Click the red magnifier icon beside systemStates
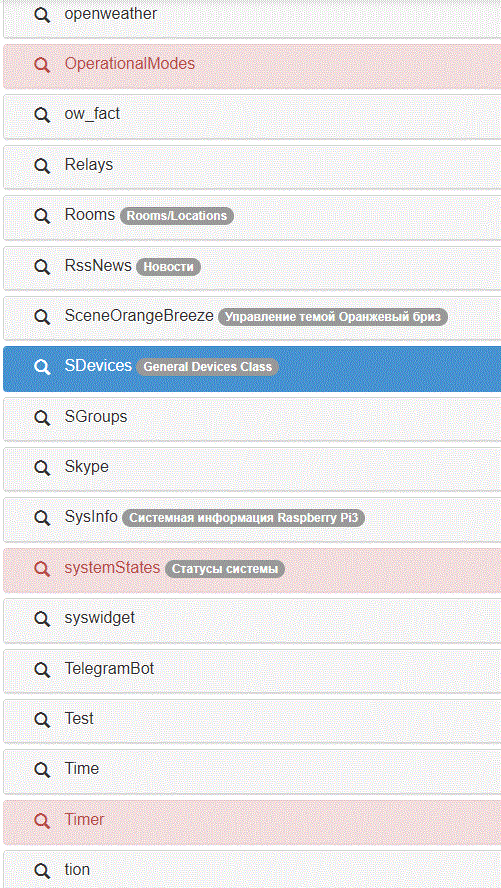The width and height of the screenshot is (501, 888). click(42, 569)
